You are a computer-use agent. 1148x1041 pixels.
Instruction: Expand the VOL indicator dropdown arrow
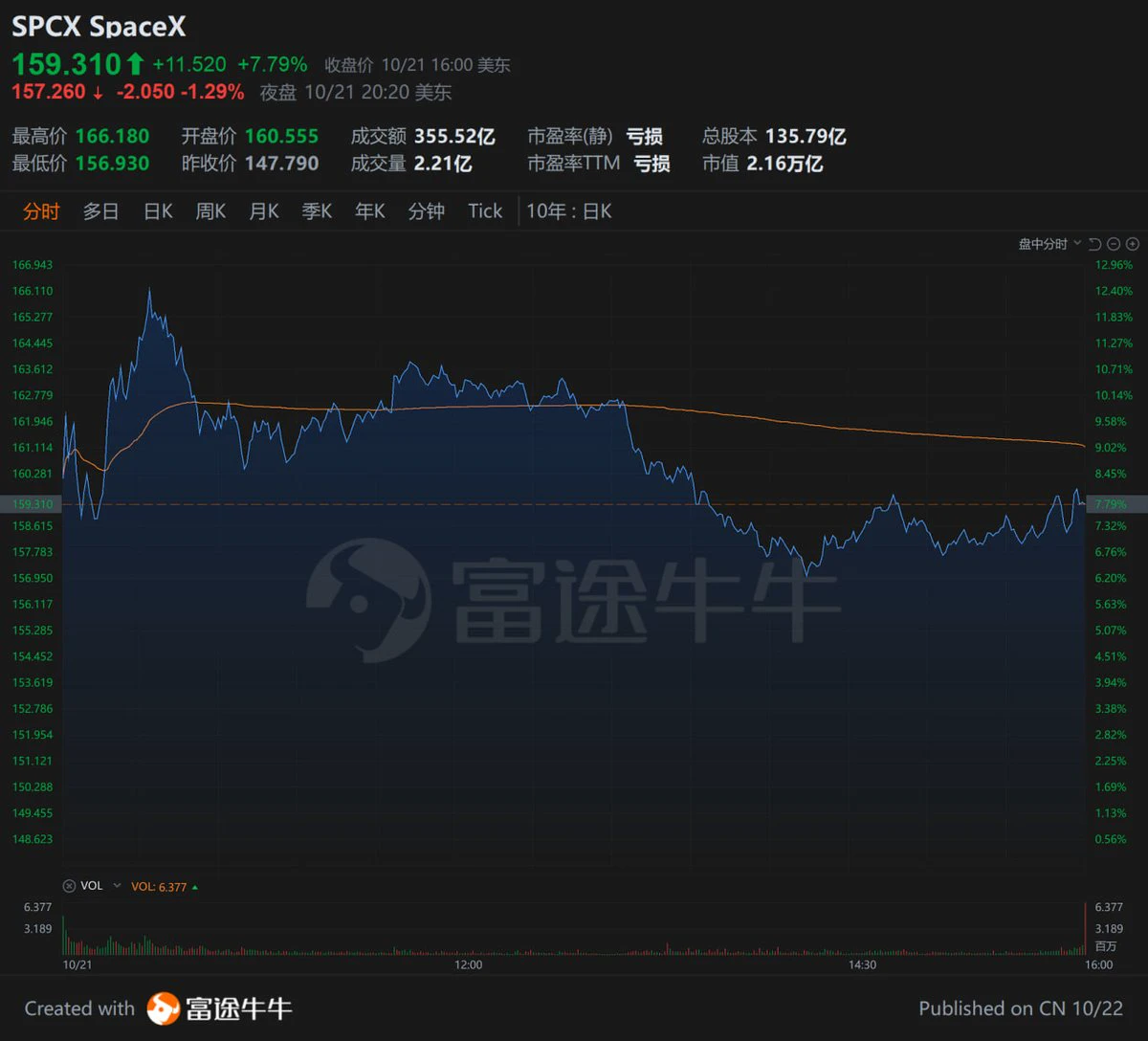(118, 886)
